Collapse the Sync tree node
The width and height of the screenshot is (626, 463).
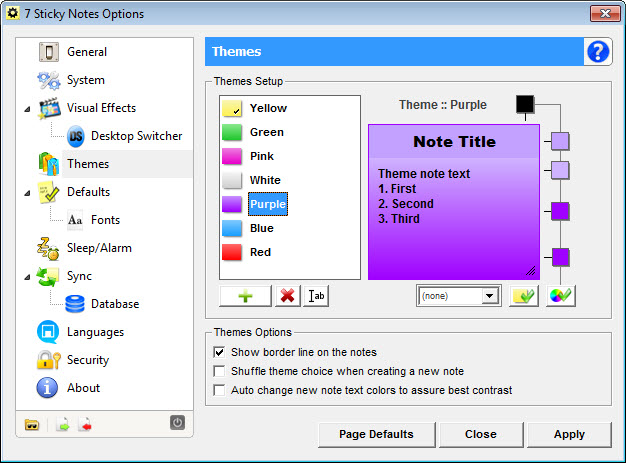(27, 276)
